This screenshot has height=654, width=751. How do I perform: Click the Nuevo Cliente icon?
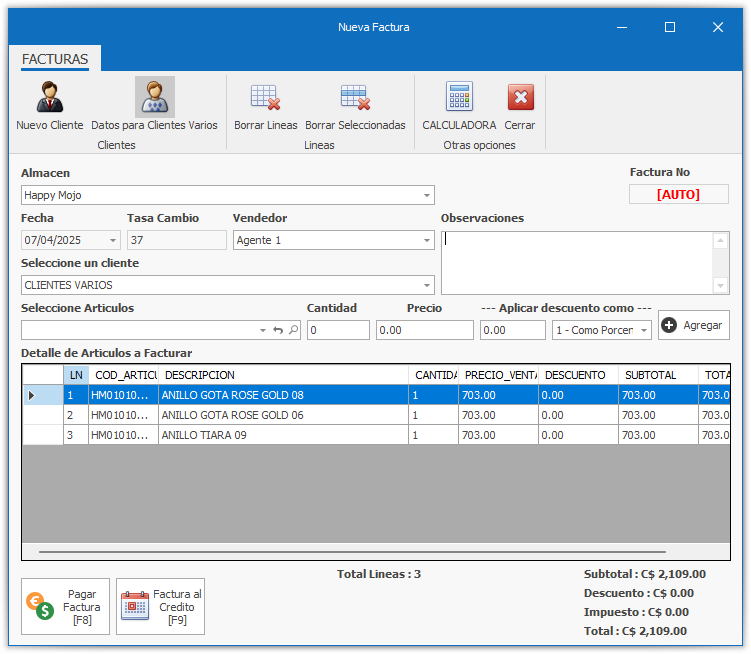point(50,97)
